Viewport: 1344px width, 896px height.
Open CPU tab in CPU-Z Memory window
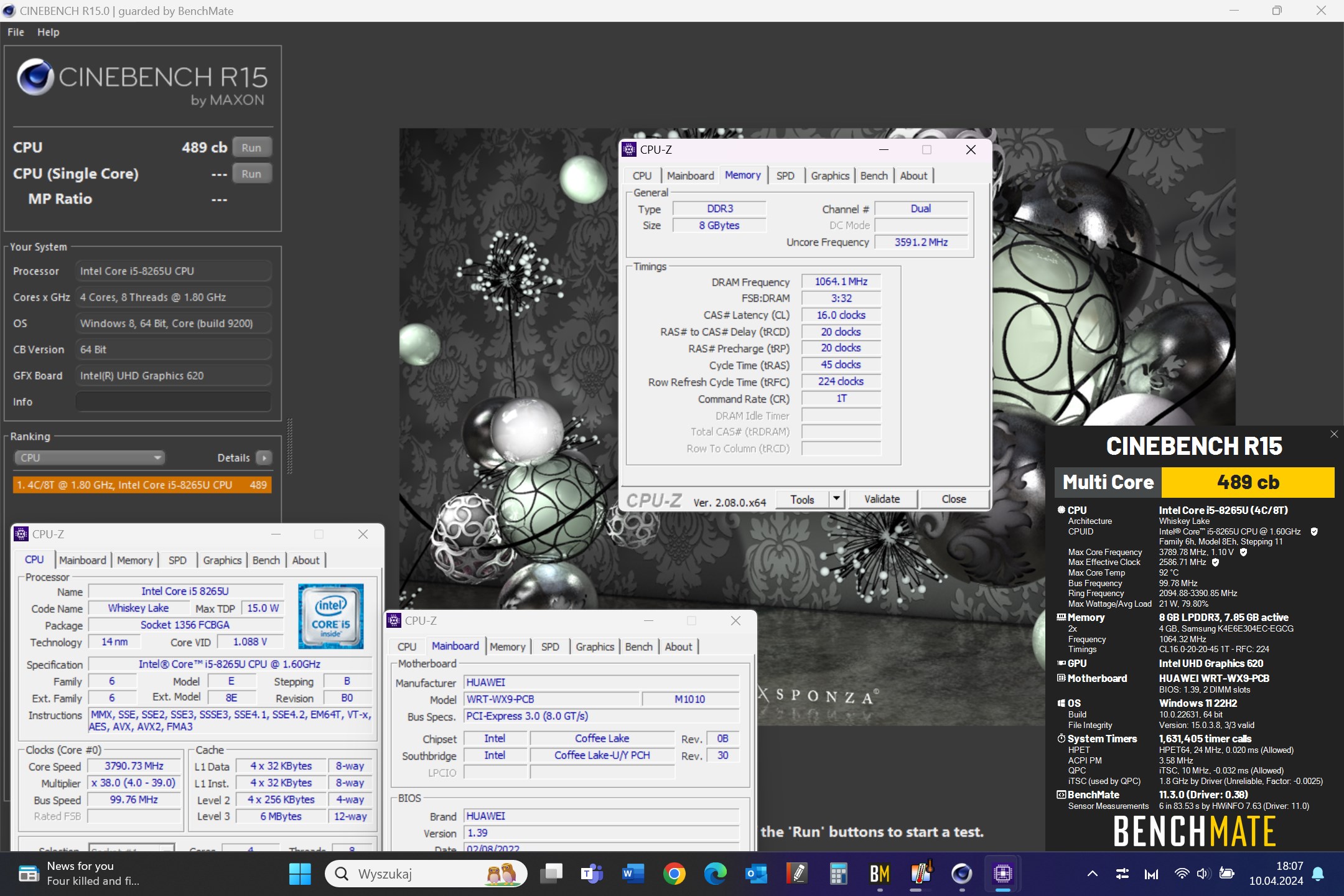(642, 176)
